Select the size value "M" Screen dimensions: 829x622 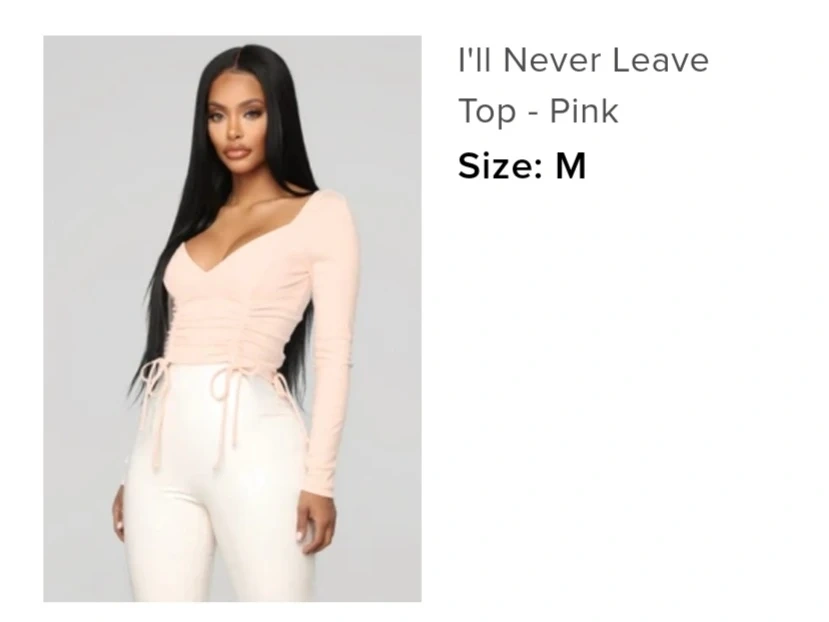pos(570,166)
